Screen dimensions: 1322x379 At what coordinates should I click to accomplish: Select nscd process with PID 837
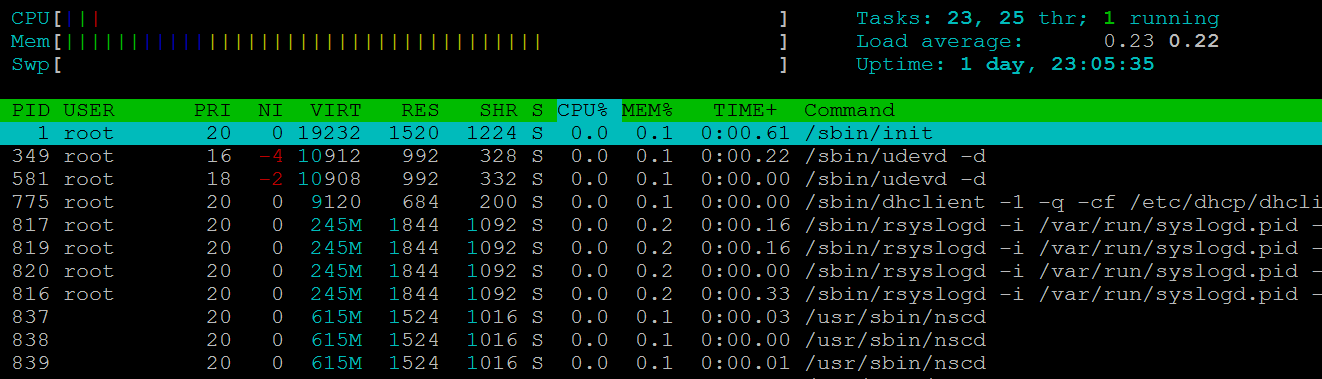661,317
